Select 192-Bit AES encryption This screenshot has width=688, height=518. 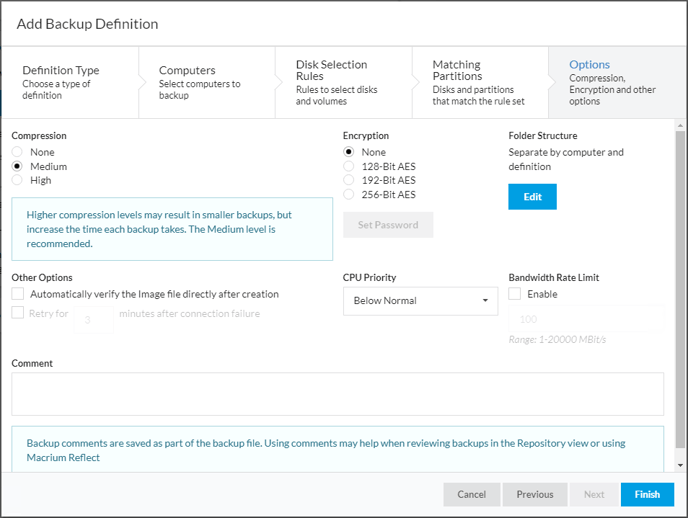pos(349,180)
